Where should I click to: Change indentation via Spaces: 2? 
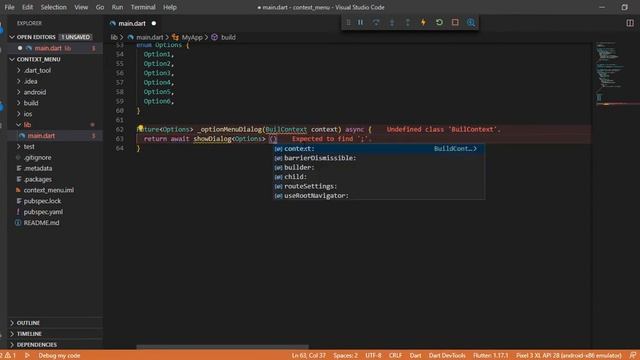coord(345,356)
